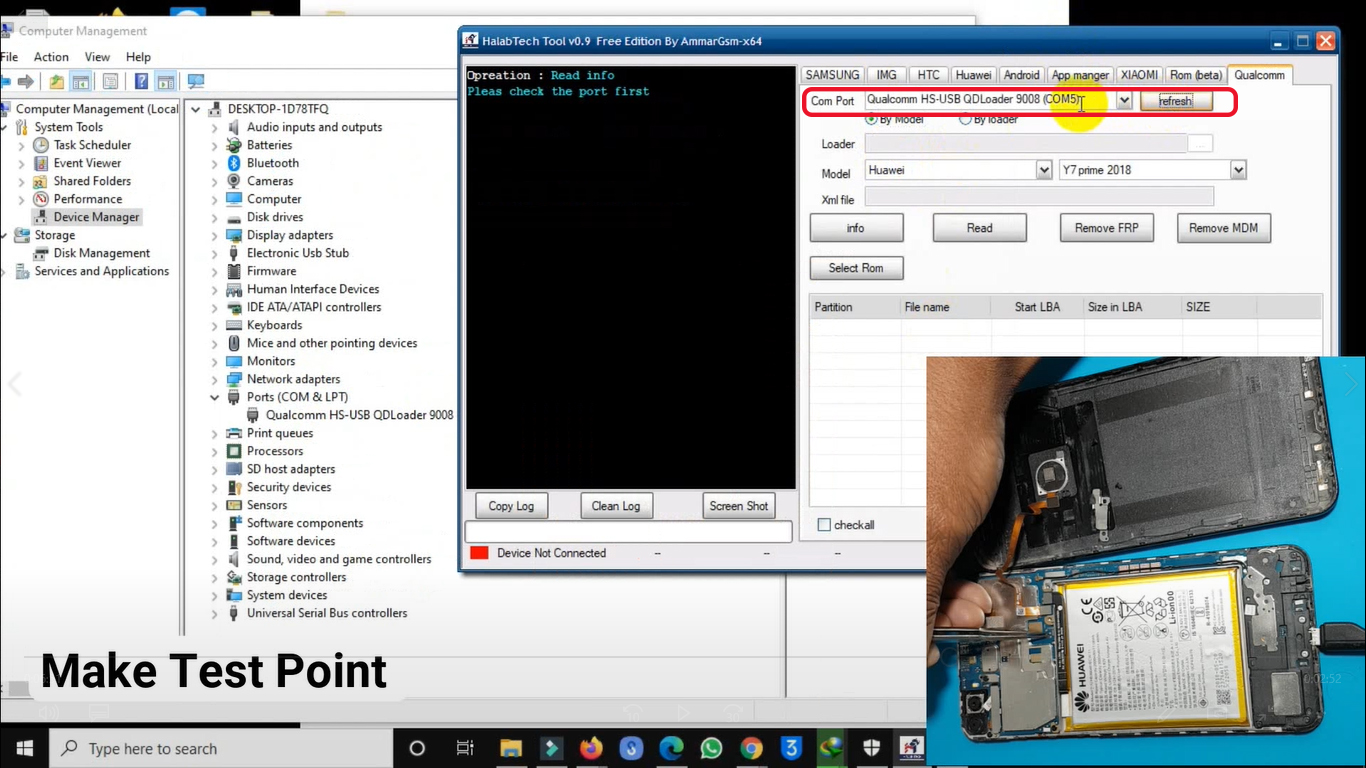Click the Windows Start button
Image resolution: width=1366 pixels, height=768 pixels.
[x=24, y=748]
